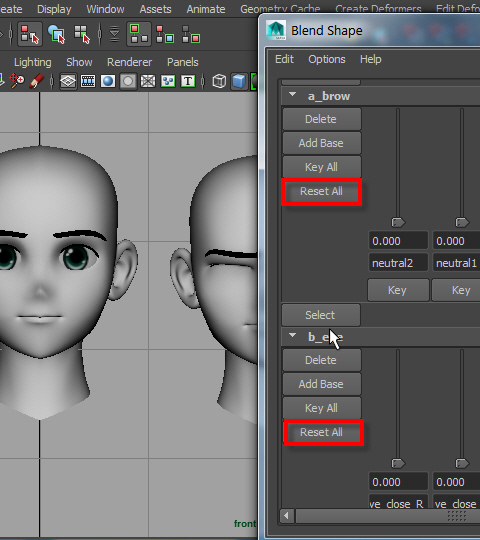Open the viewport Show menu
Image resolution: width=480 pixels, height=540 pixels.
coord(79,62)
